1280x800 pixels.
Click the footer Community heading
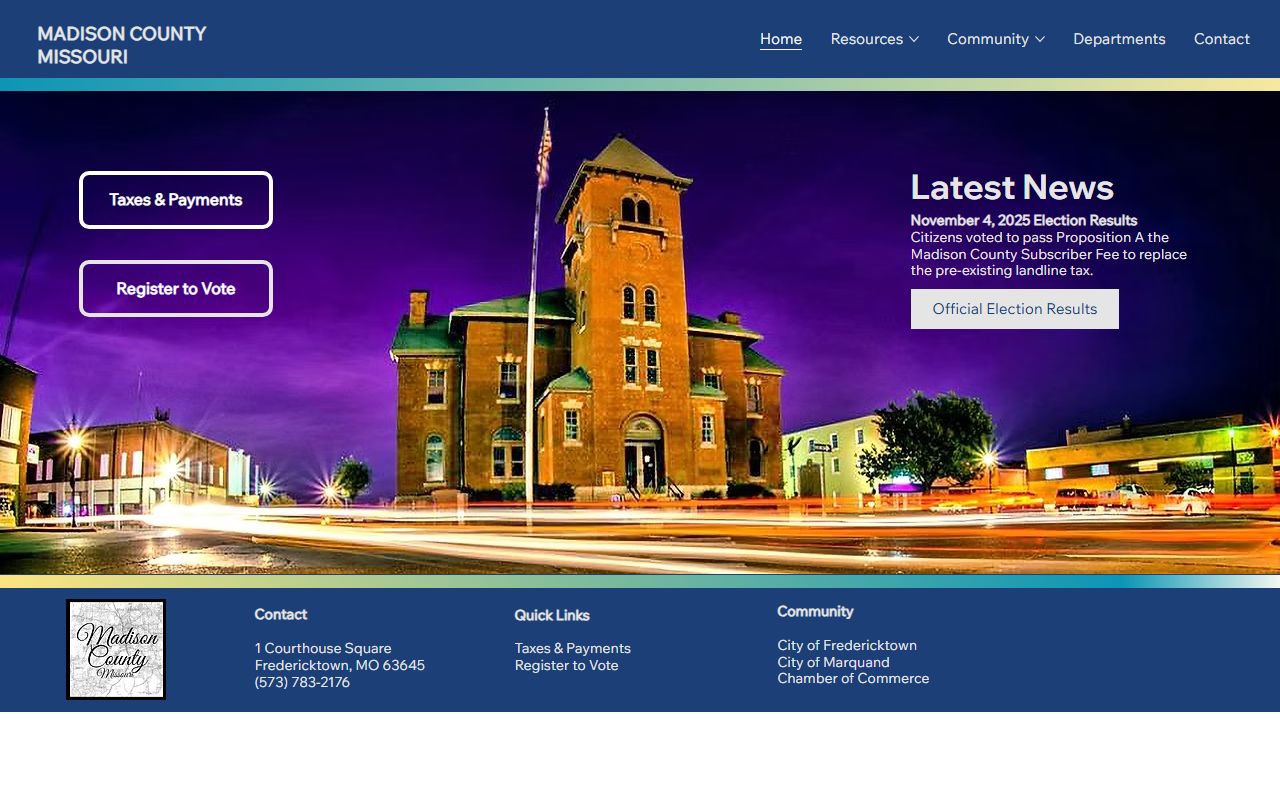click(x=815, y=612)
